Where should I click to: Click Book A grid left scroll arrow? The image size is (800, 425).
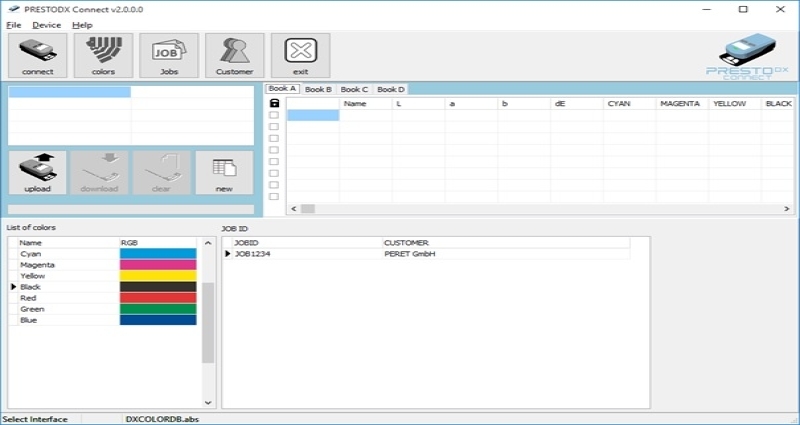tap(293, 209)
